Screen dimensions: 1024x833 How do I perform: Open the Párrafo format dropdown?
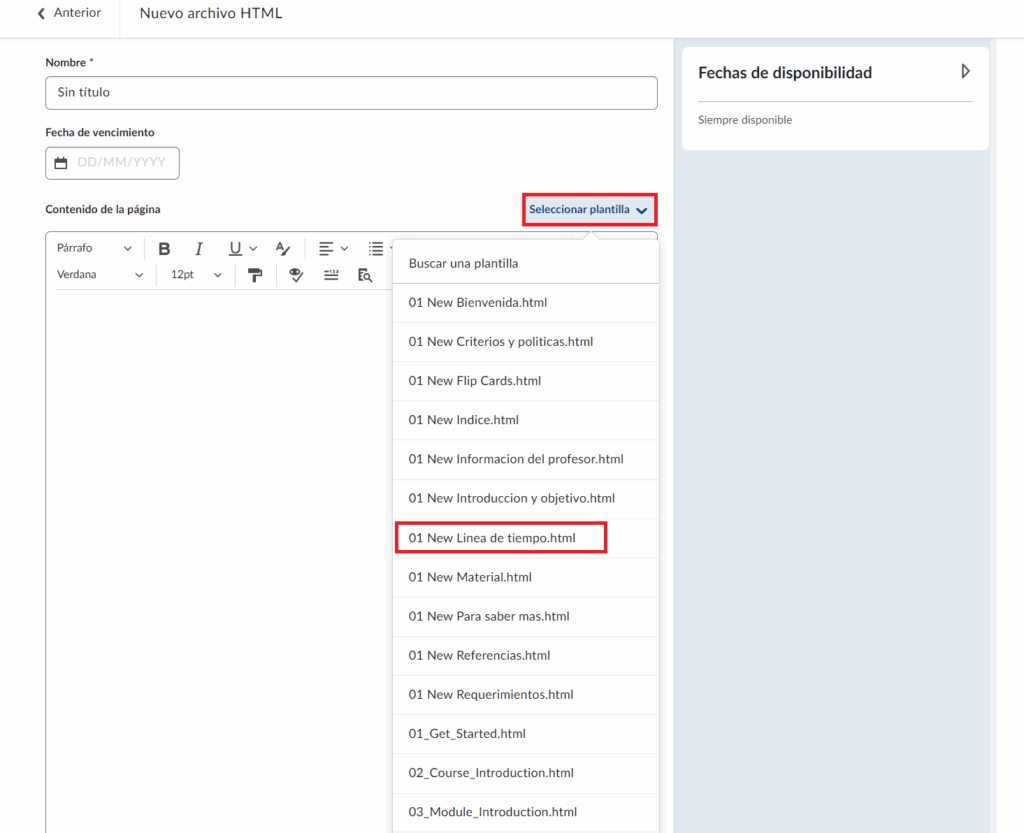[x=94, y=249]
